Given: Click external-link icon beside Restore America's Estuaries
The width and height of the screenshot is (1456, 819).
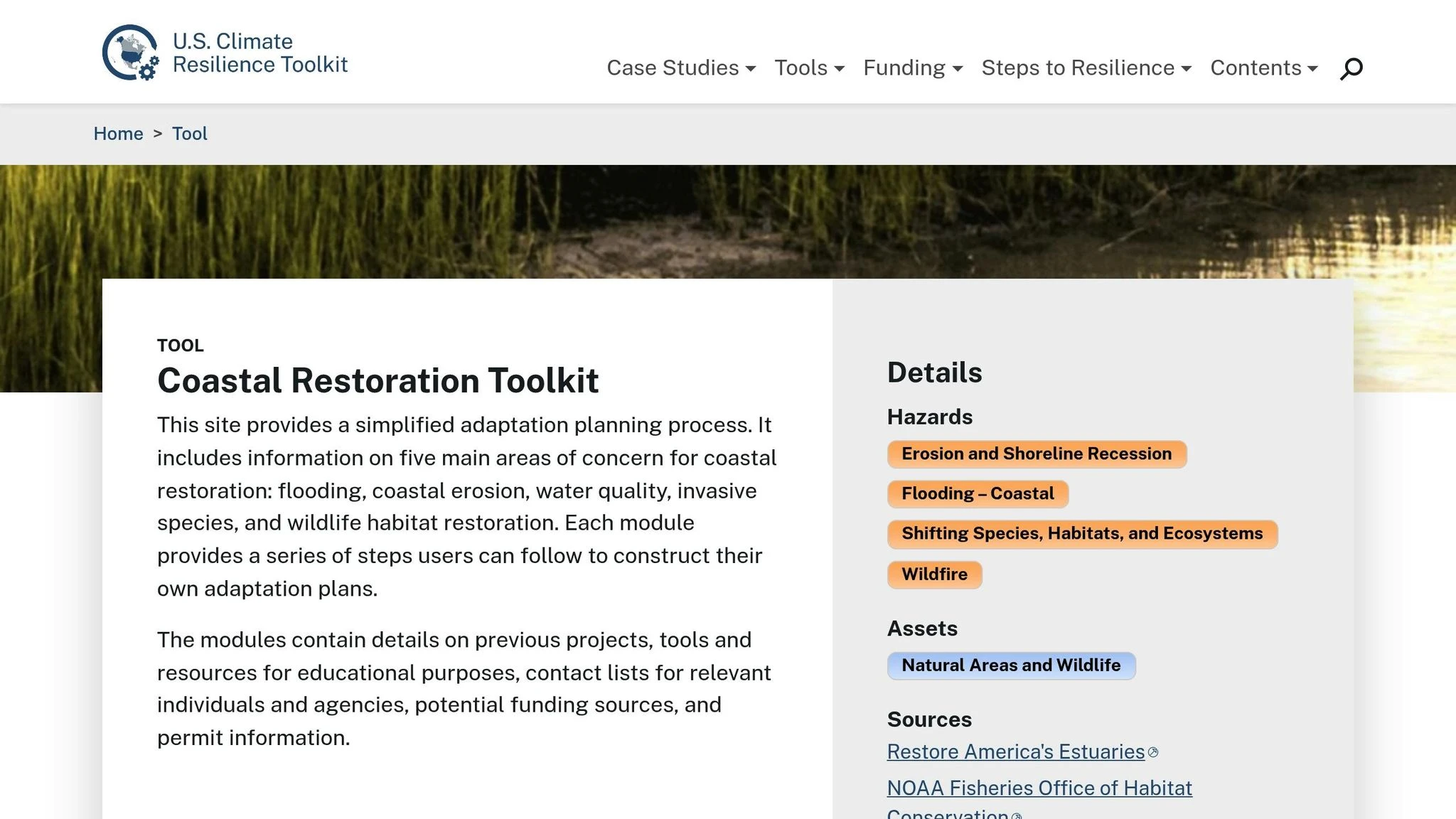Looking at the screenshot, I should (x=1153, y=752).
